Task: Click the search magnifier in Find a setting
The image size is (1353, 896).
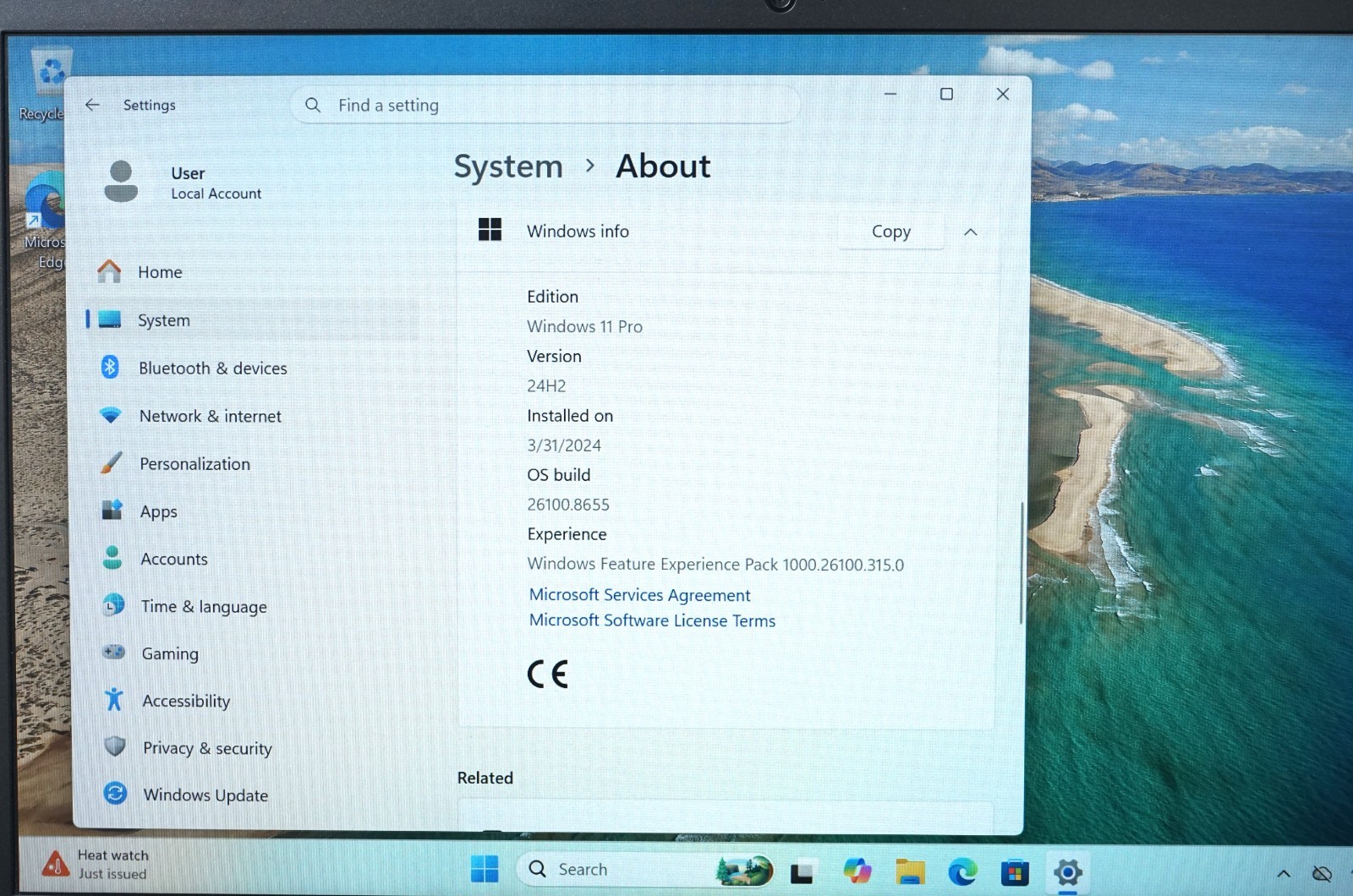Action: [x=313, y=105]
